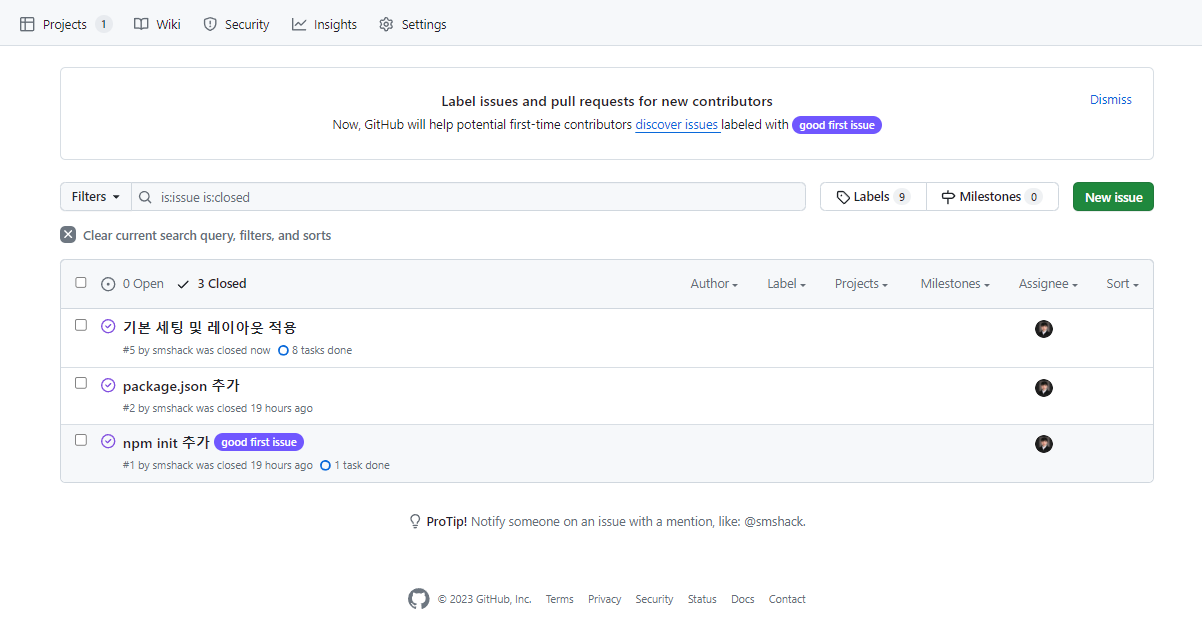Click the '1 task done' progress indicator

coord(355,466)
